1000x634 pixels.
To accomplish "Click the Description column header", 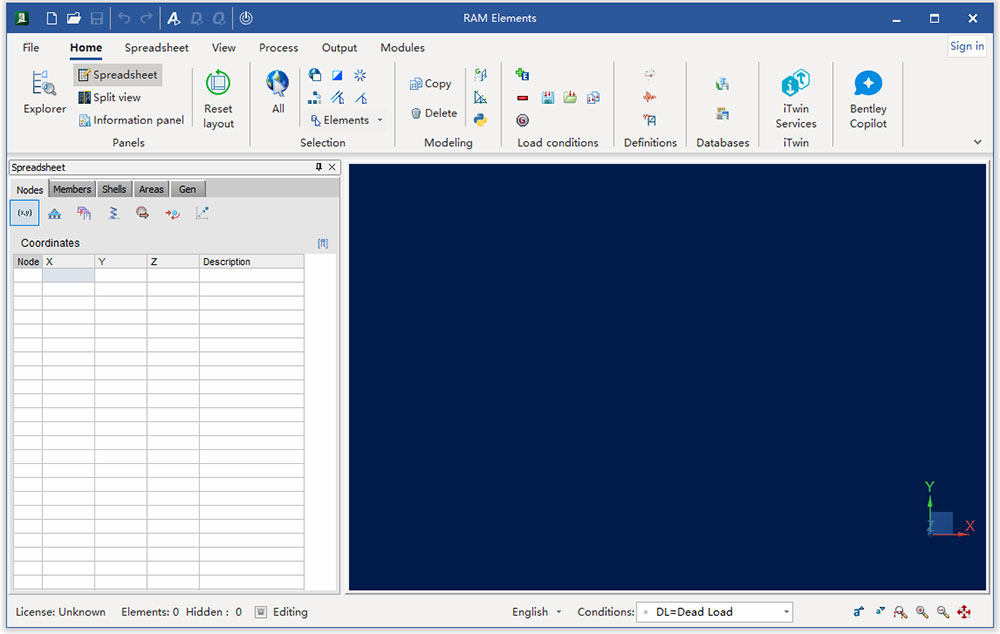I will click(251, 262).
